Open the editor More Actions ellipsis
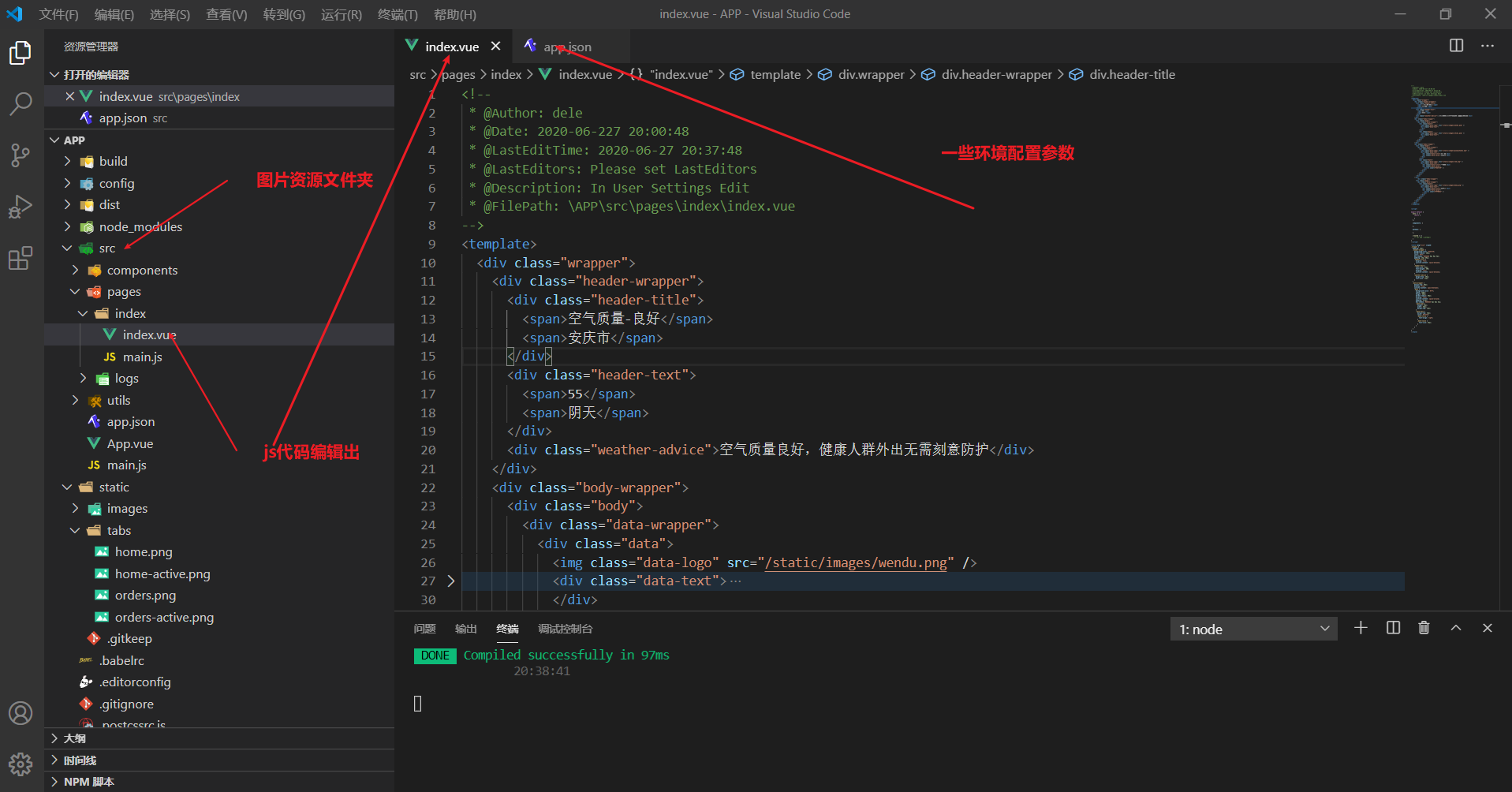 (1488, 46)
